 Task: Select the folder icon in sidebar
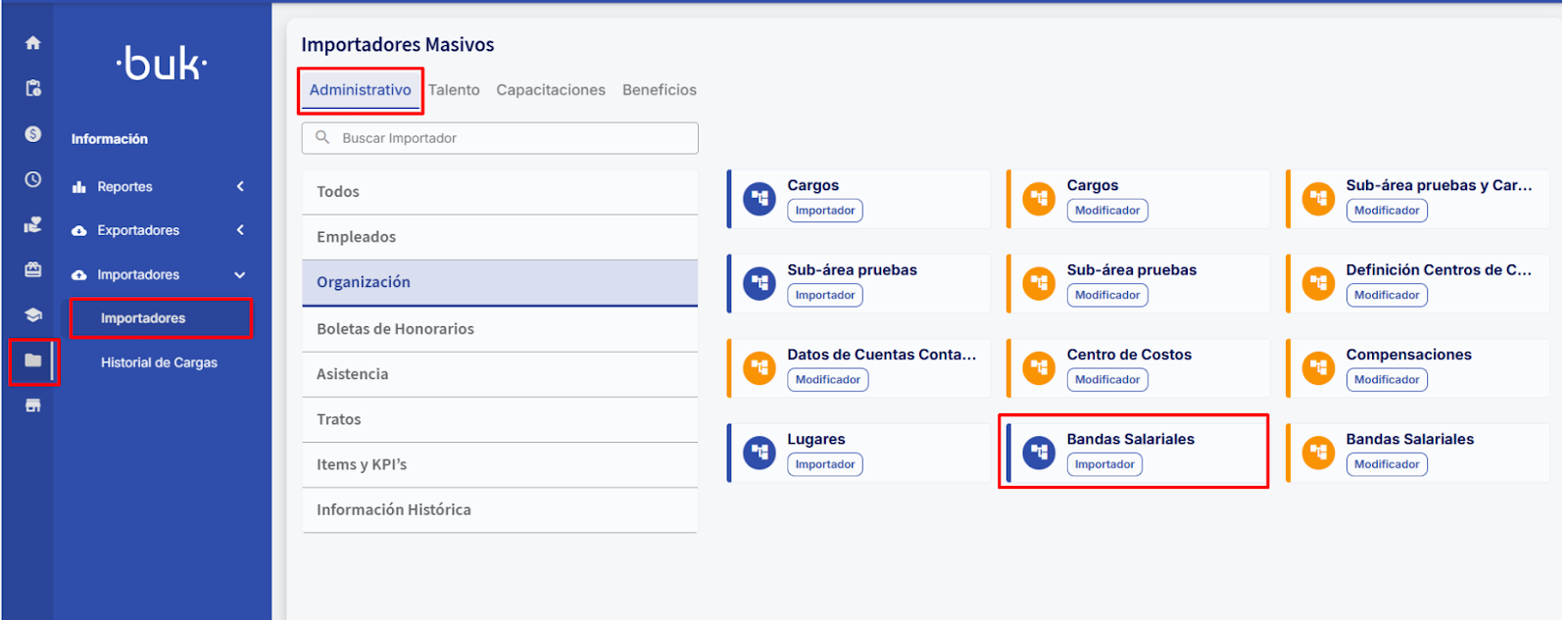pyautogui.click(x=32, y=360)
